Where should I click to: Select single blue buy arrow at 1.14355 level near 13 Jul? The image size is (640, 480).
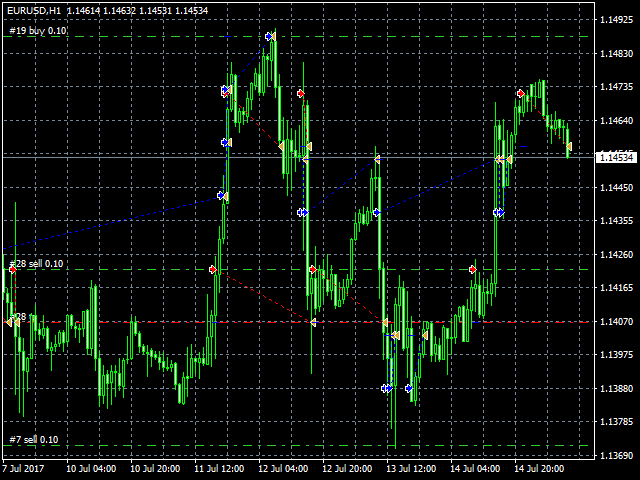pyautogui.click(x=377, y=212)
